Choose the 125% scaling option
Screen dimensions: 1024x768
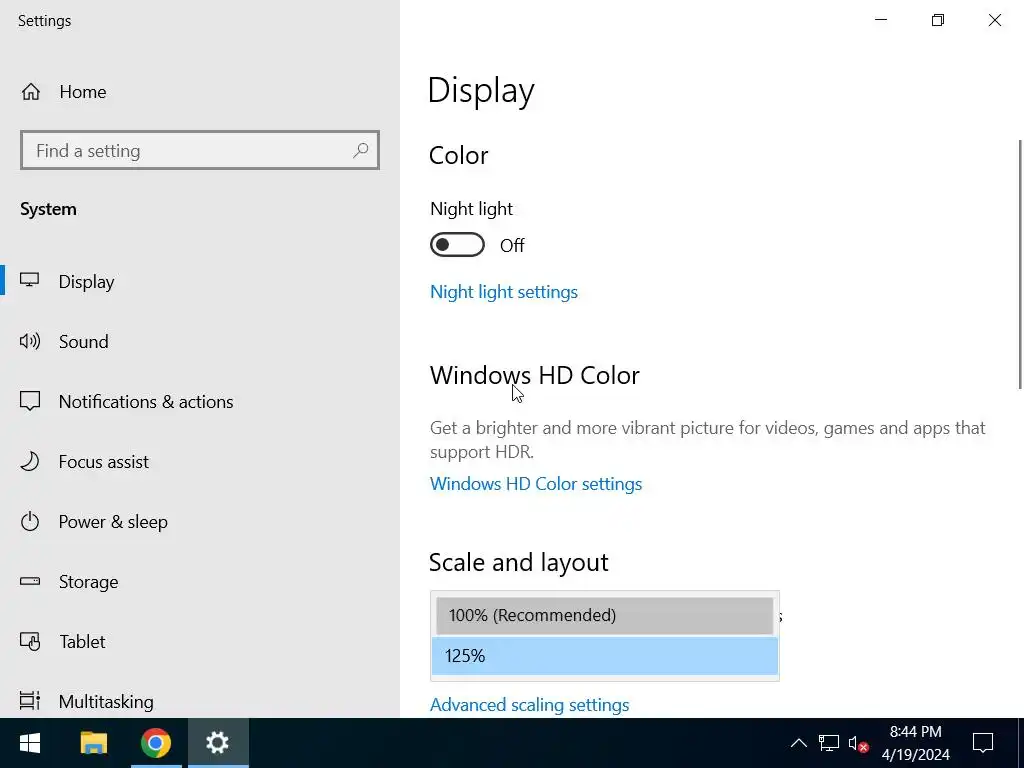pos(604,656)
